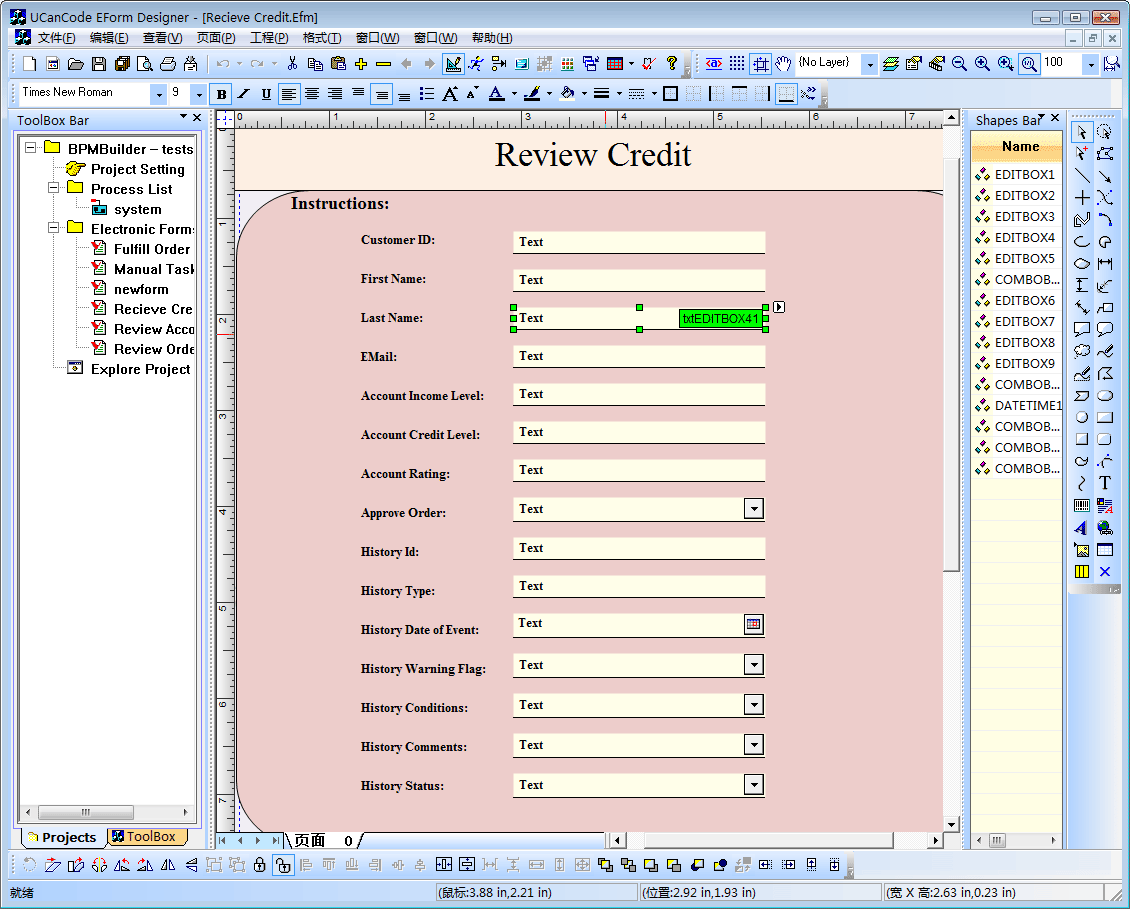This screenshot has height=909, width=1130.
Task: Open Project Setting in the tree
Action: [137, 169]
